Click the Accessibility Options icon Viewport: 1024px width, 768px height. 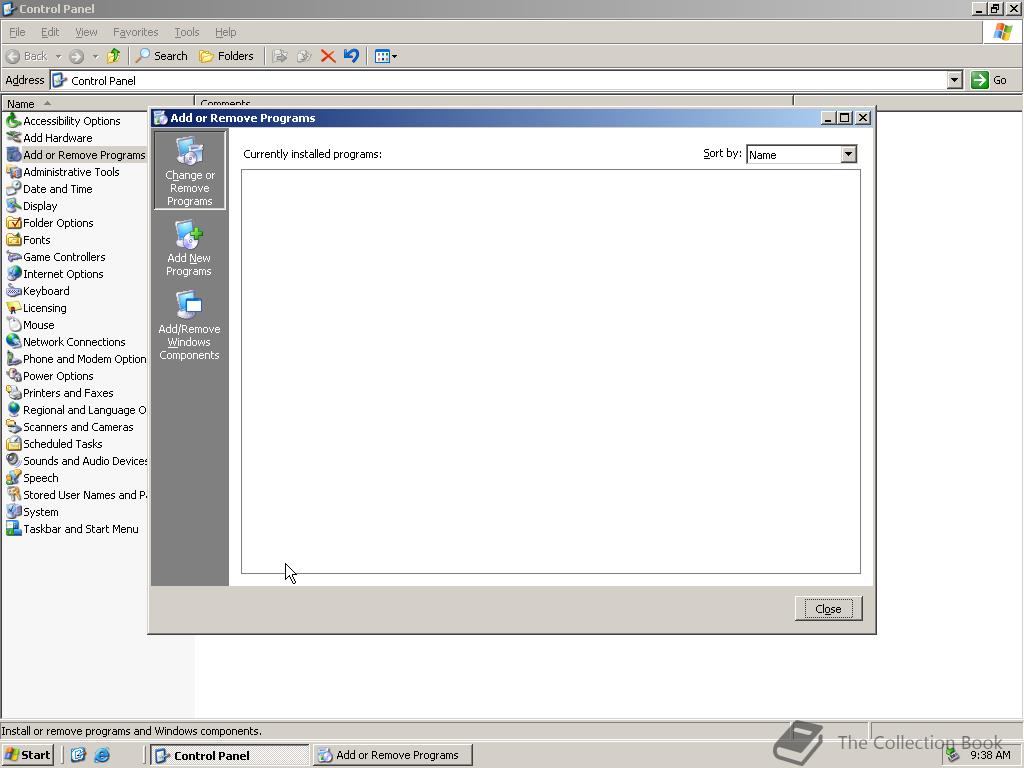pyautogui.click(x=13, y=120)
